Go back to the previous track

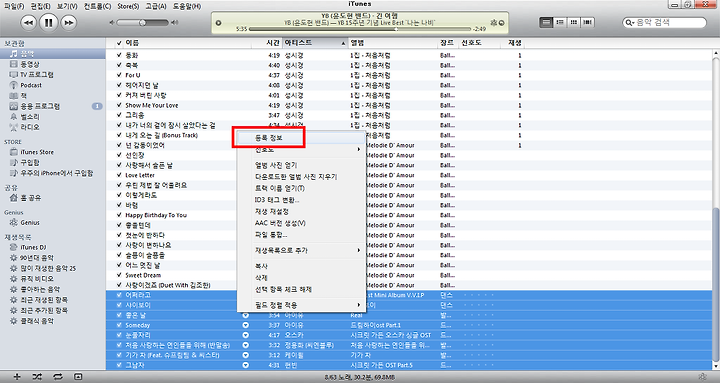28,23
